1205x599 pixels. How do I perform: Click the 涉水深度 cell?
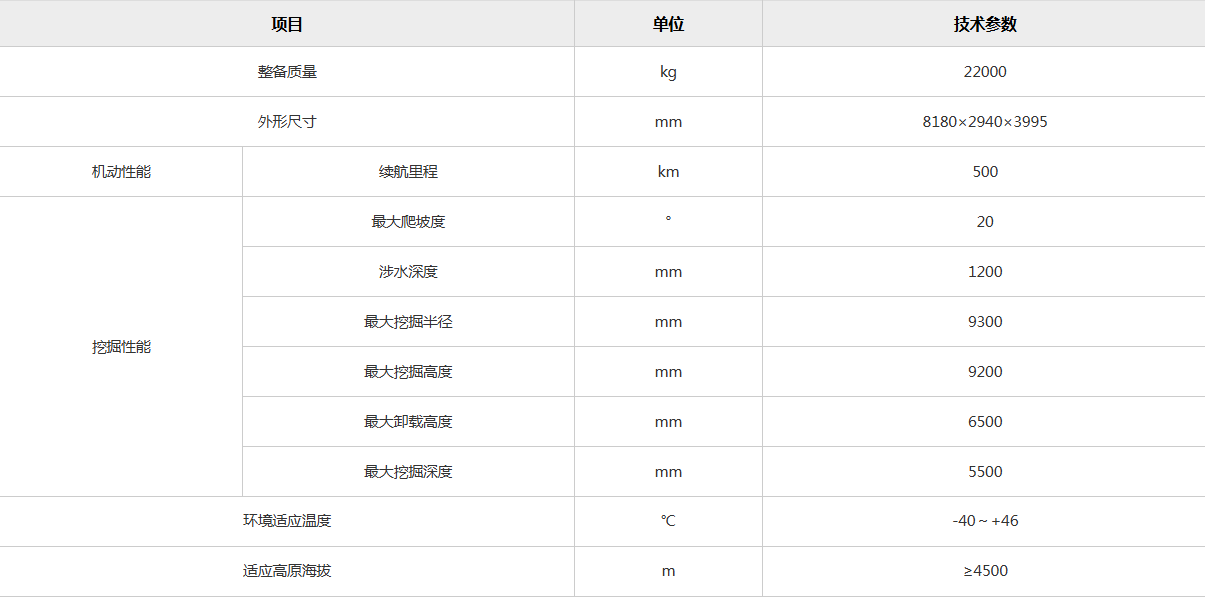click(408, 272)
